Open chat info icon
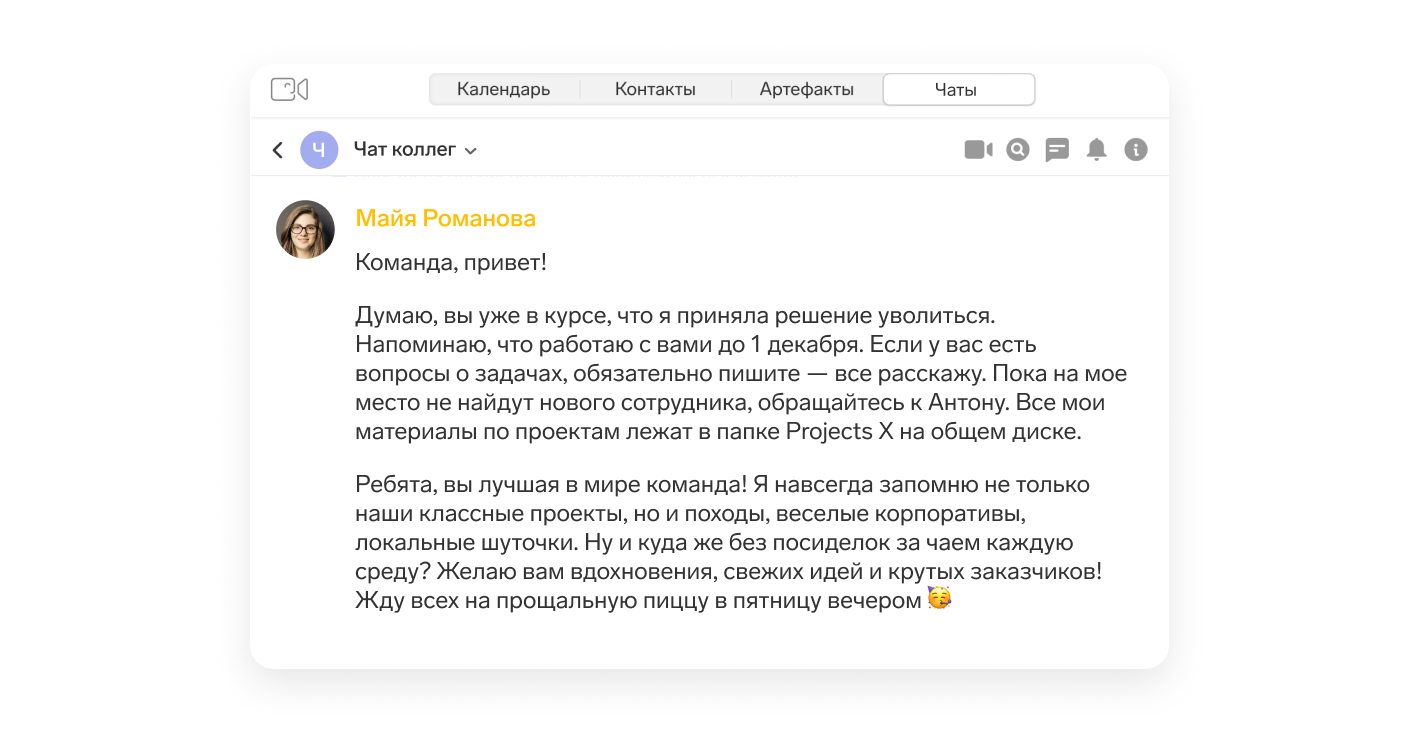 tap(1136, 150)
